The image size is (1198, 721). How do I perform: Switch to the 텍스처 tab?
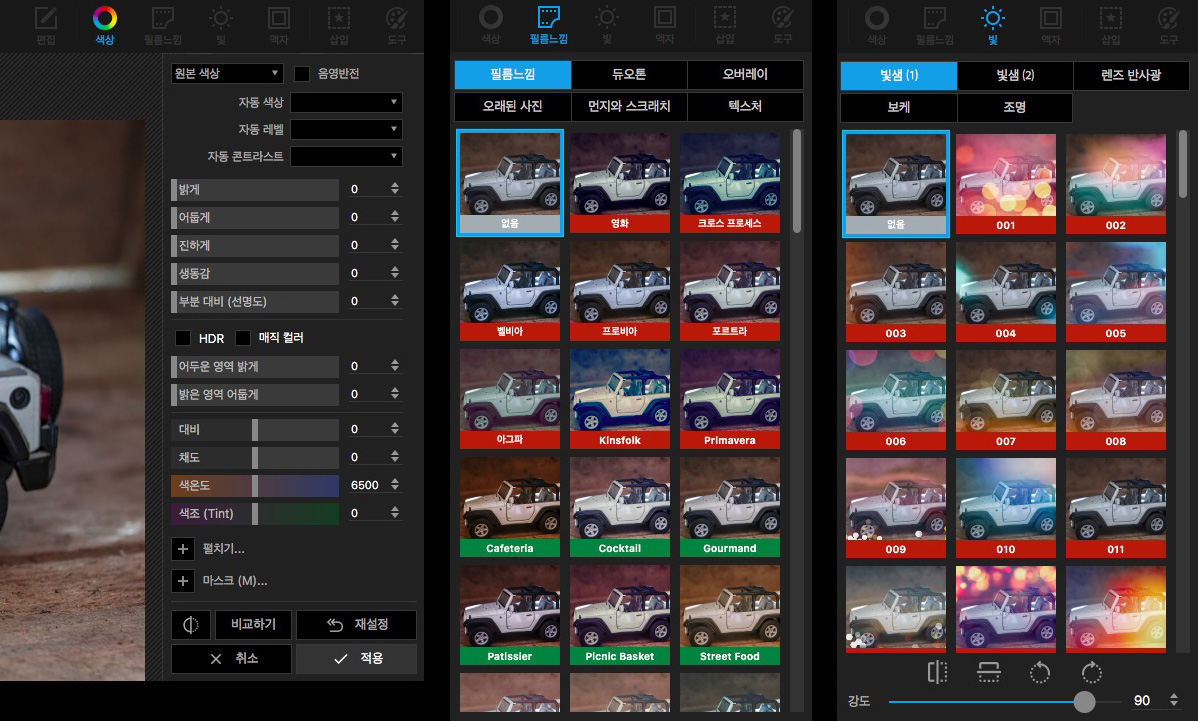[745, 106]
